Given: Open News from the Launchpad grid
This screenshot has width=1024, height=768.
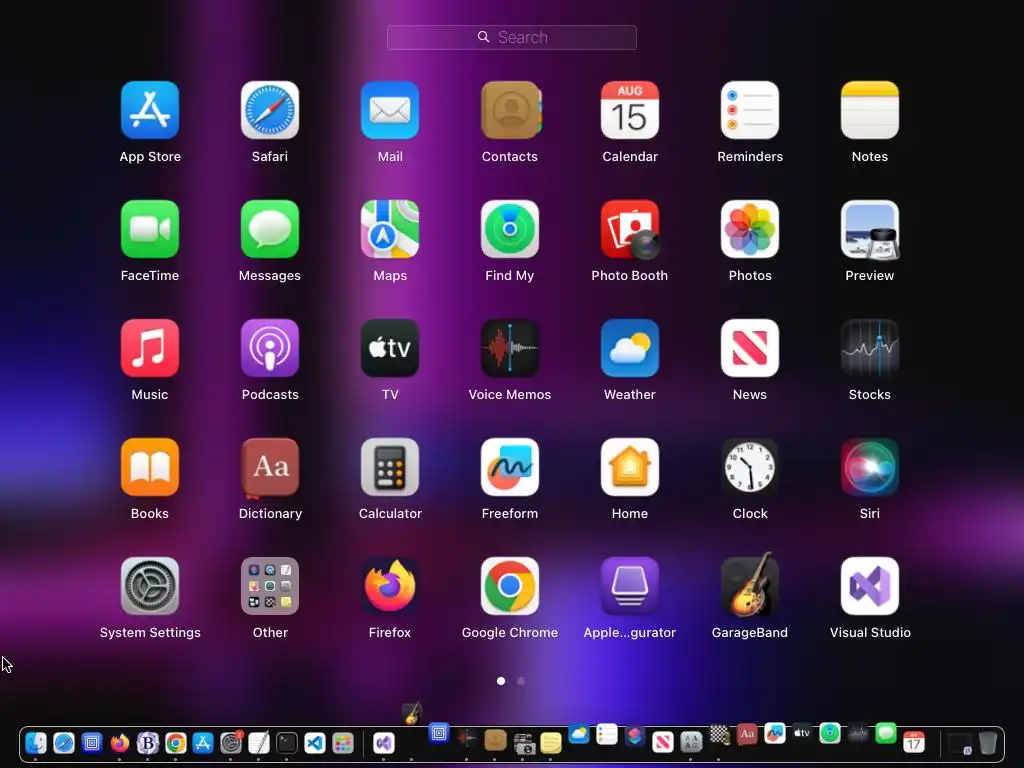Looking at the screenshot, I should (x=750, y=348).
